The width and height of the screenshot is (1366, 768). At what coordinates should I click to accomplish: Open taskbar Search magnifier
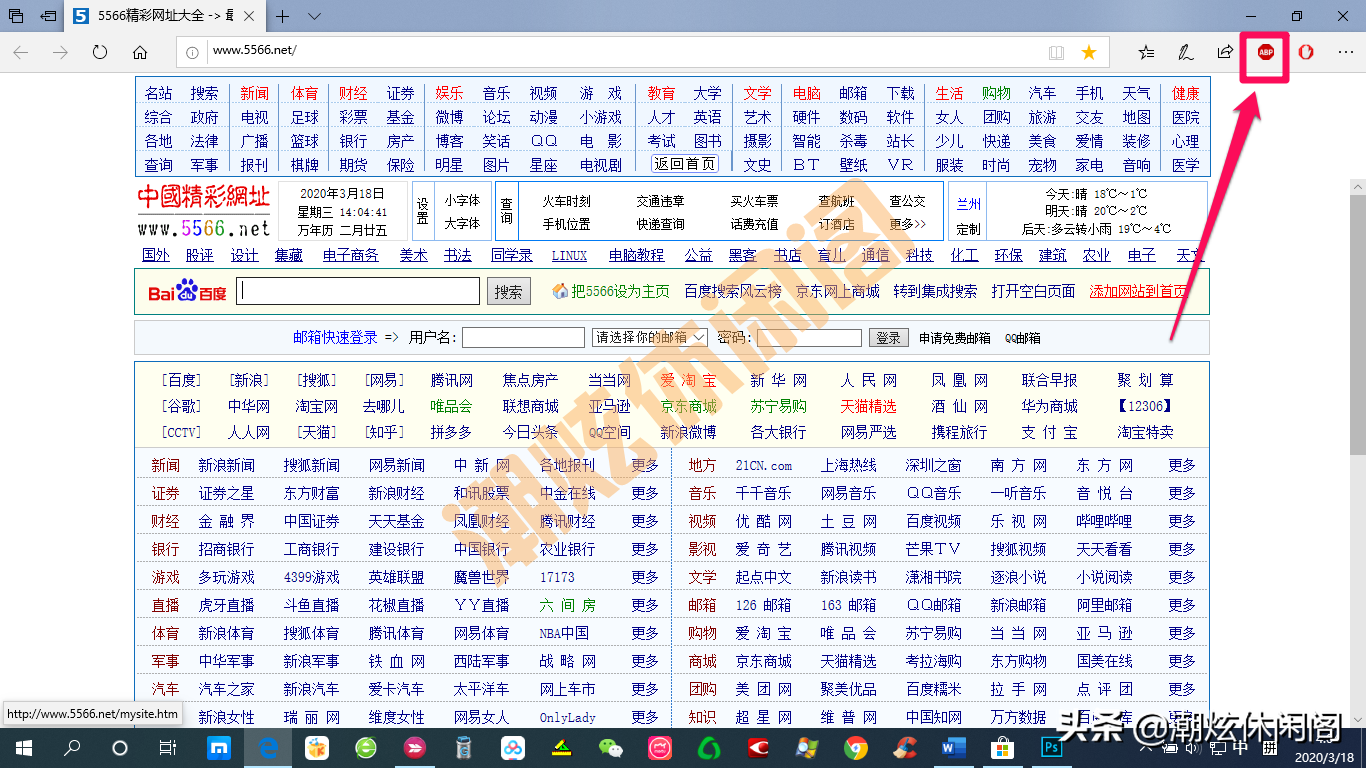click(x=72, y=748)
